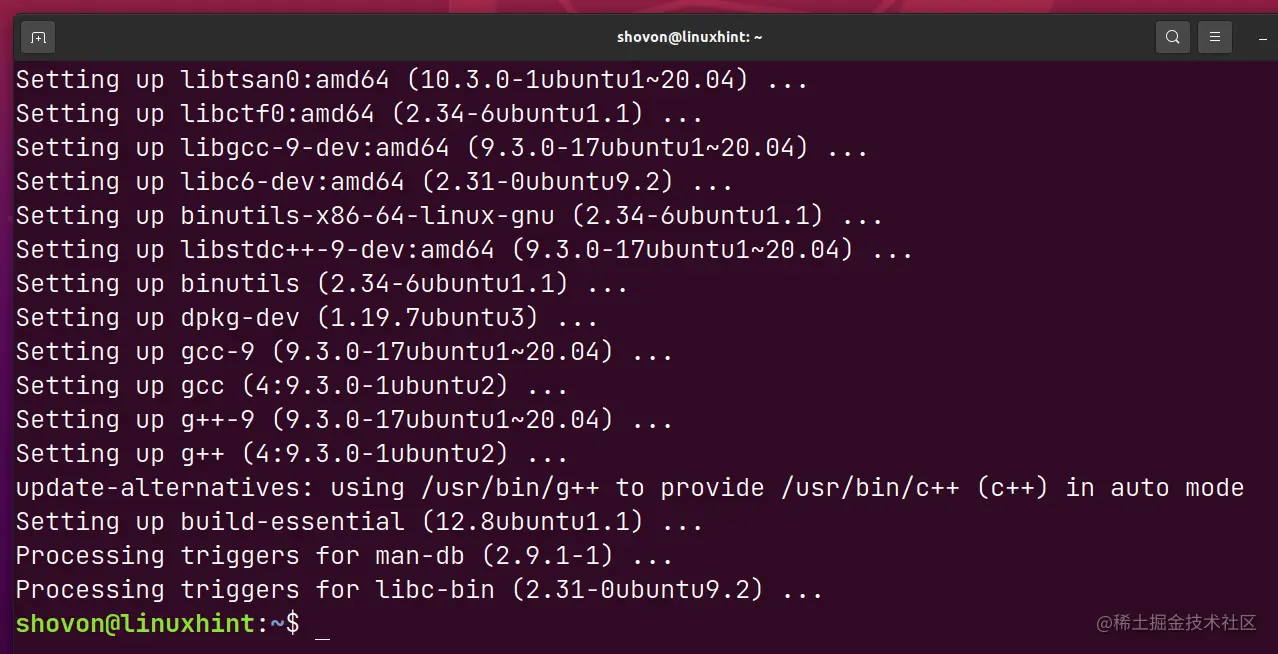Click the Processing triggers for man-db line

click(x=341, y=555)
